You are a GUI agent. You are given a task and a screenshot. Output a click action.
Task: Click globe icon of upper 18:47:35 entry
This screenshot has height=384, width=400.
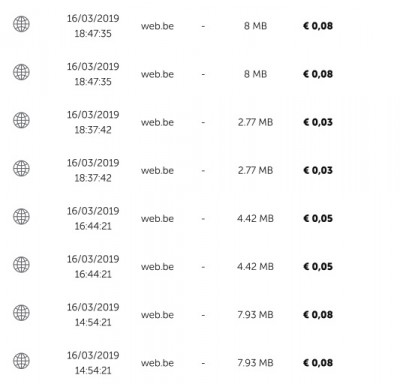(21, 24)
